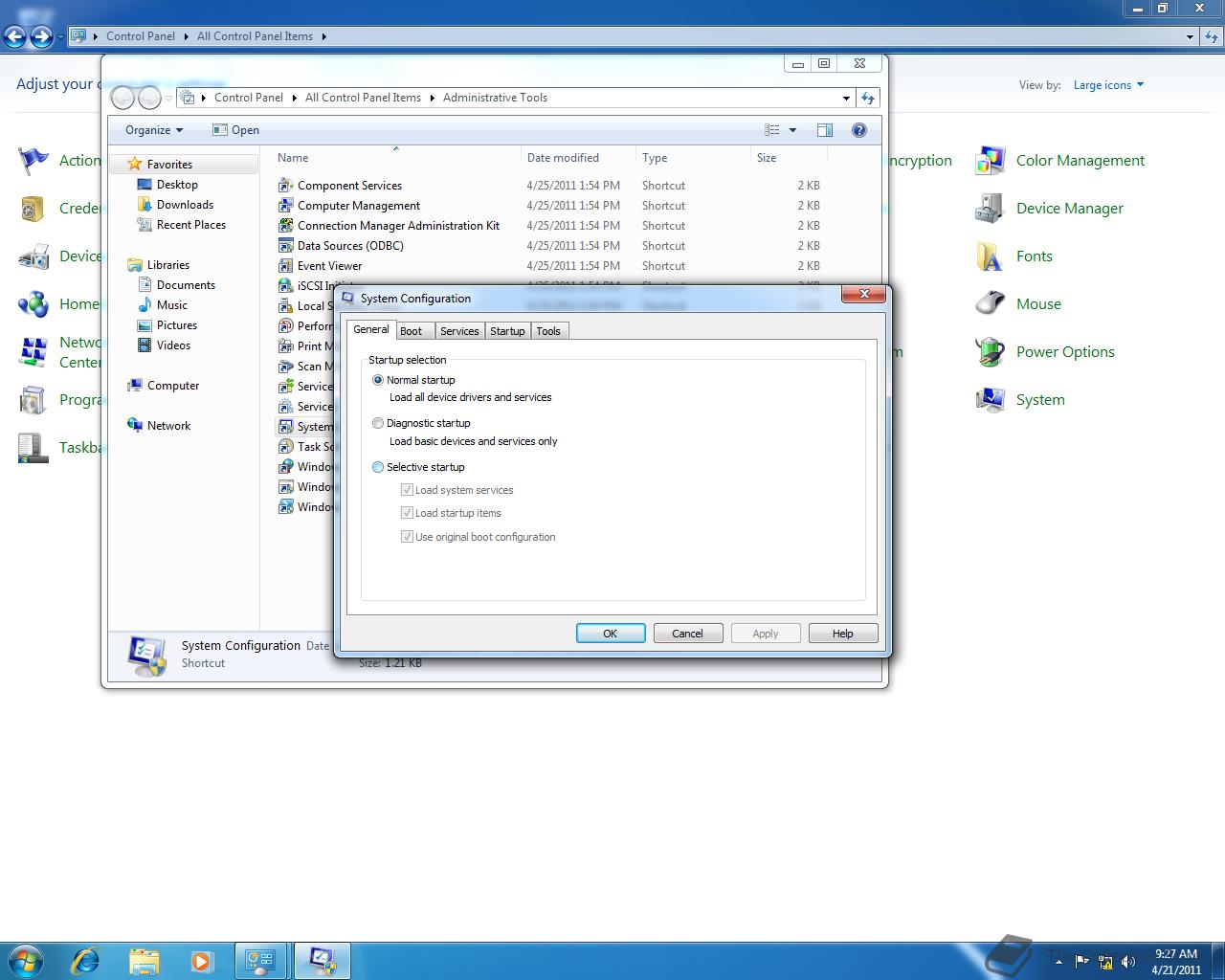1225x980 pixels.
Task: Click Explorer help question mark icon
Action: [x=859, y=130]
